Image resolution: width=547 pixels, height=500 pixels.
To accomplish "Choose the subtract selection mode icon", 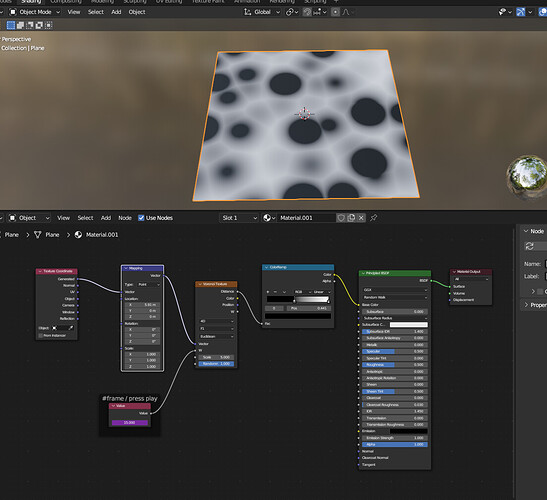I will point(30,25).
